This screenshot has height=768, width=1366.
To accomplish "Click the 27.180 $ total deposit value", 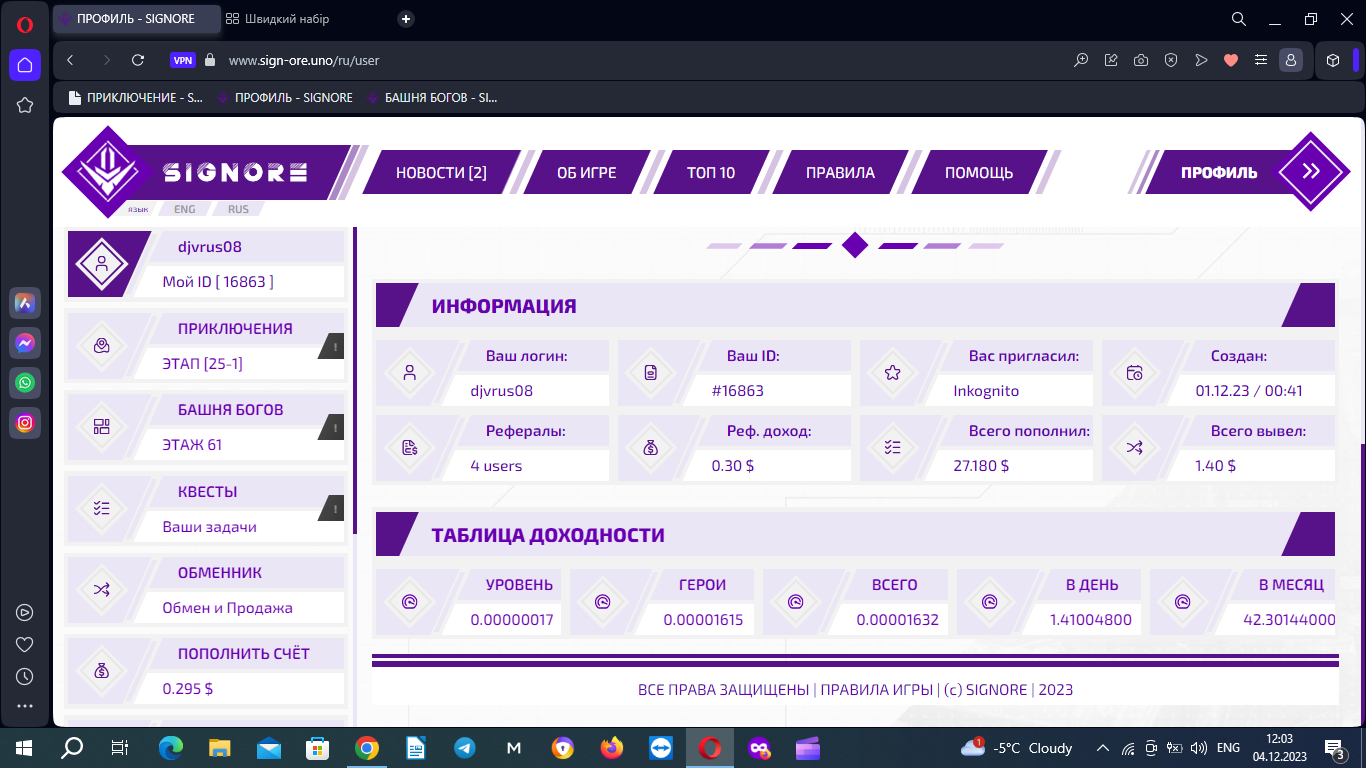I will (x=981, y=465).
